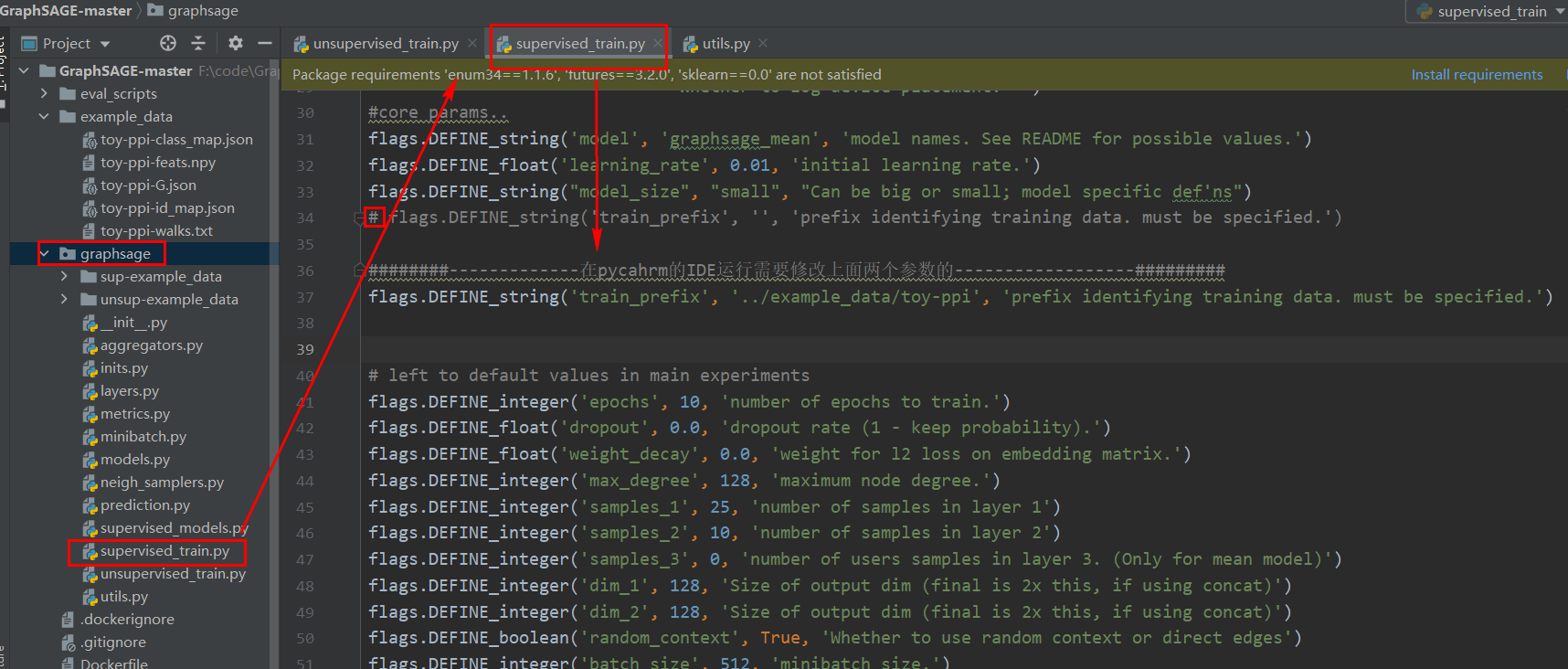Select aggregators.py file
This screenshot has width=1568, height=669.
(x=152, y=345)
